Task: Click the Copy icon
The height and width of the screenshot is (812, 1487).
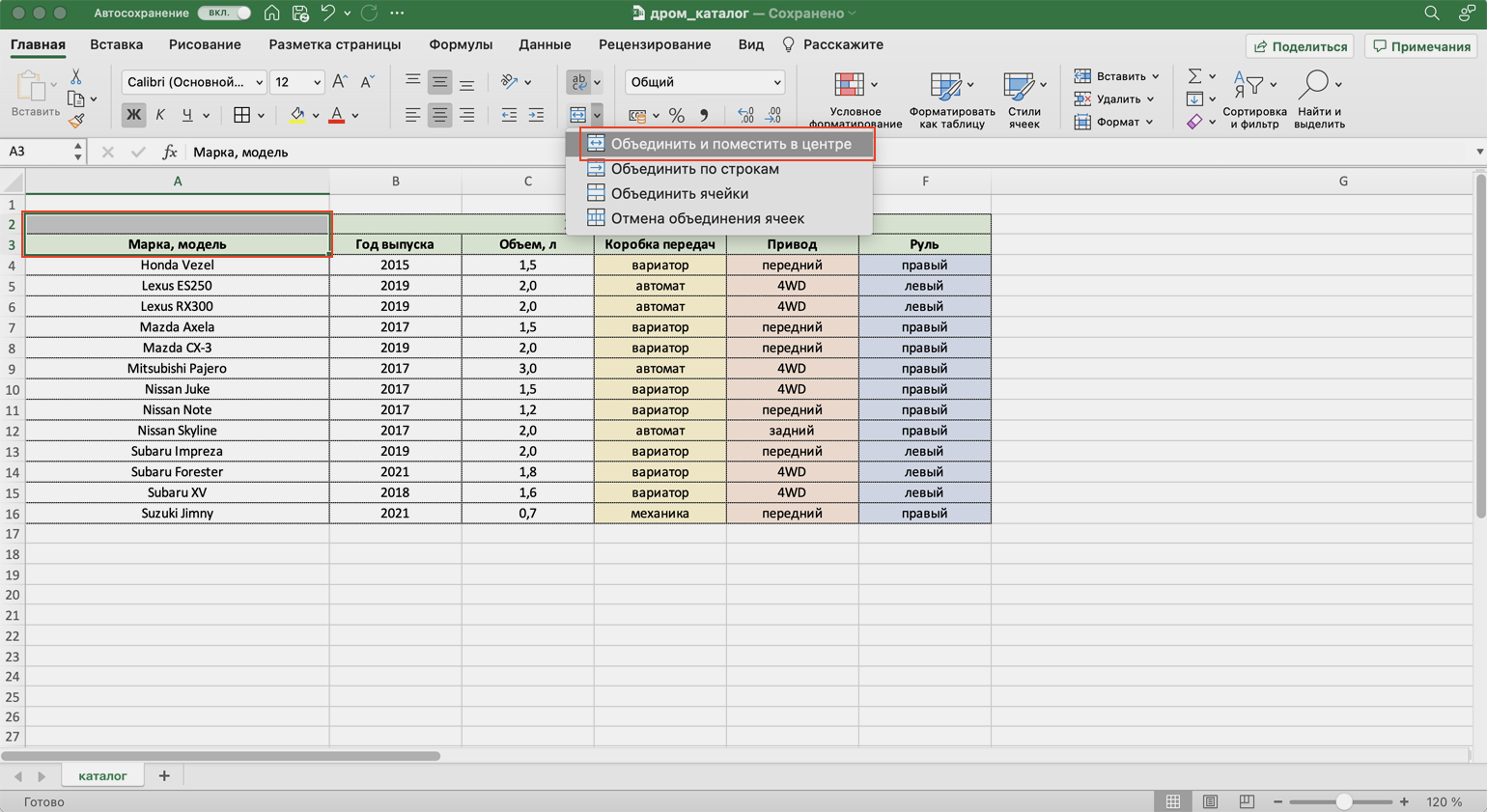Action: point(76,98)
